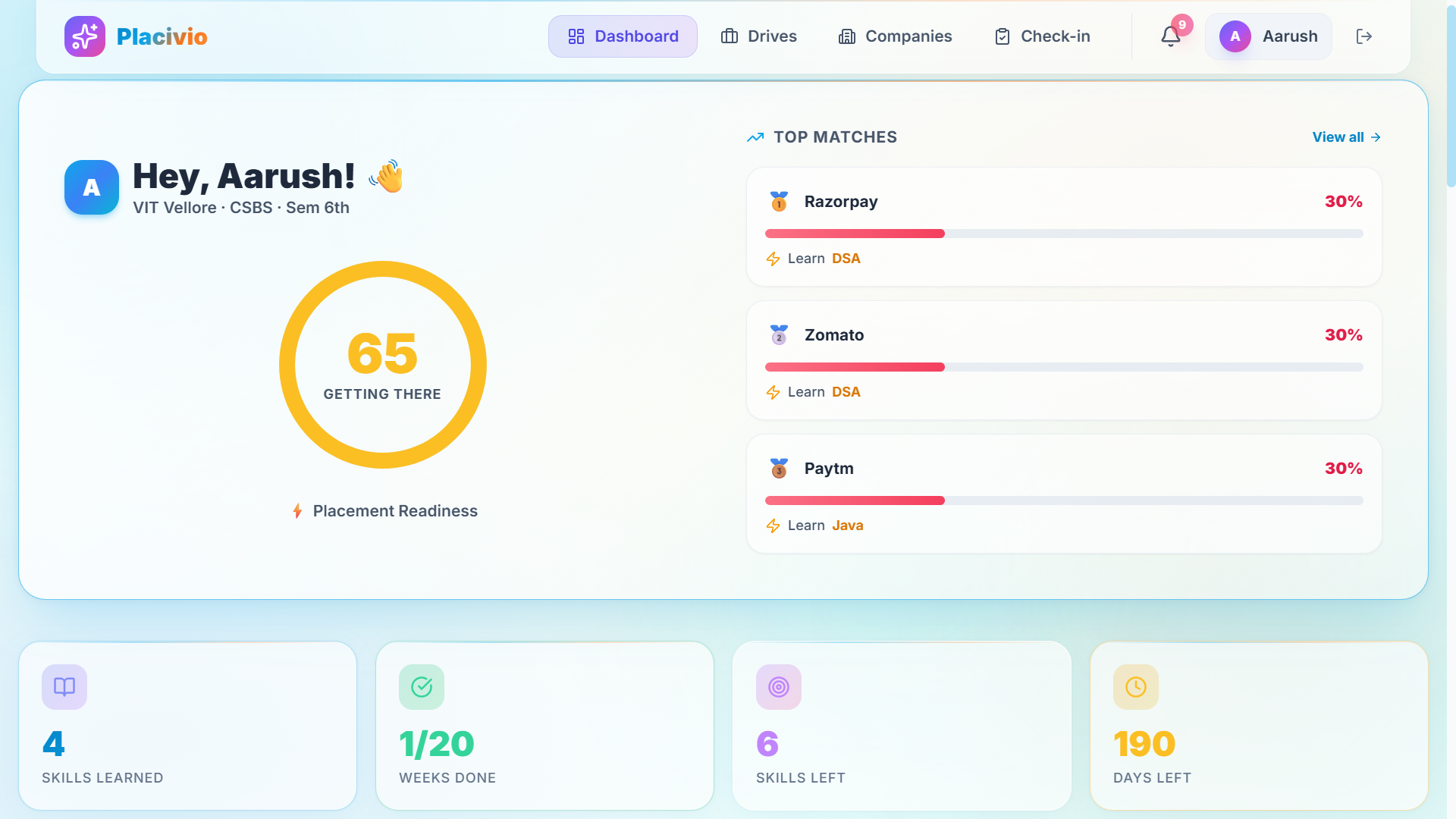Open the notifications bell
Image resolution: width=1456 pixels, height=819 pixels.
[x=1171, y=36]
